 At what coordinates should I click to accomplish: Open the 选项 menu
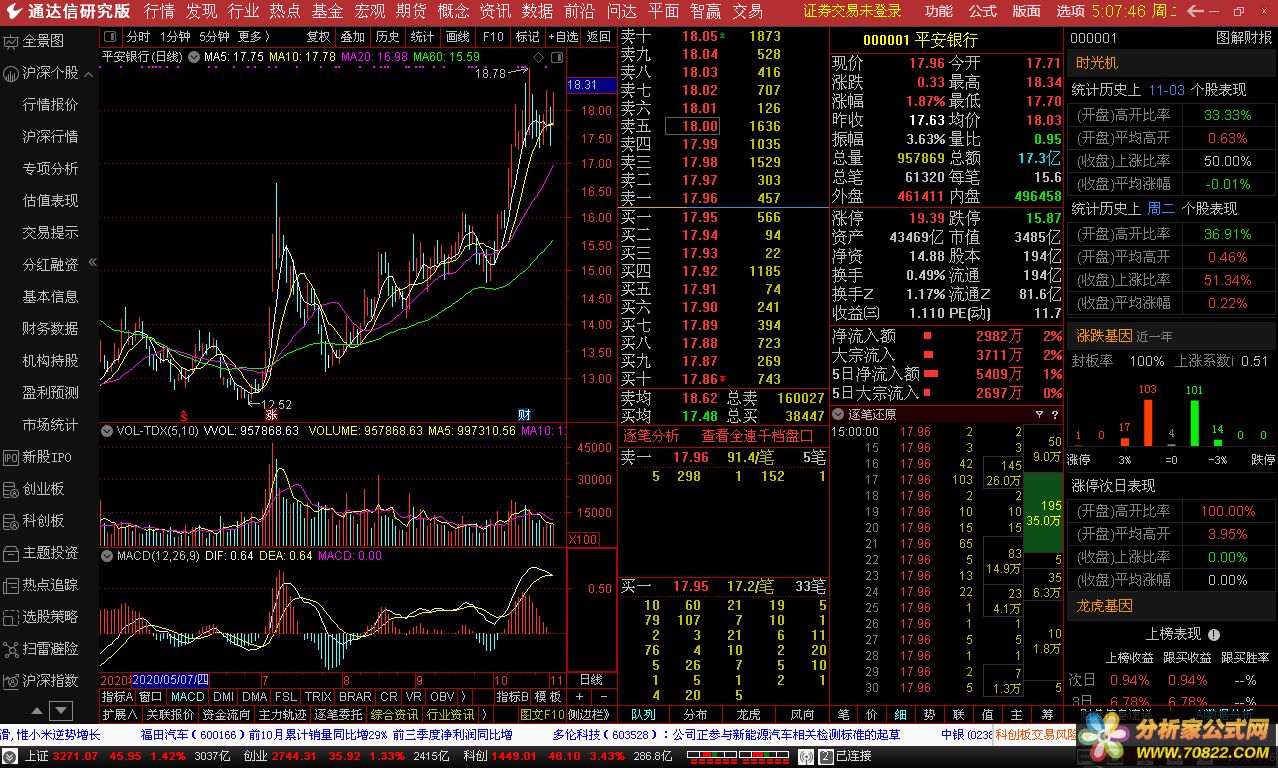[x=1070, y=11]
